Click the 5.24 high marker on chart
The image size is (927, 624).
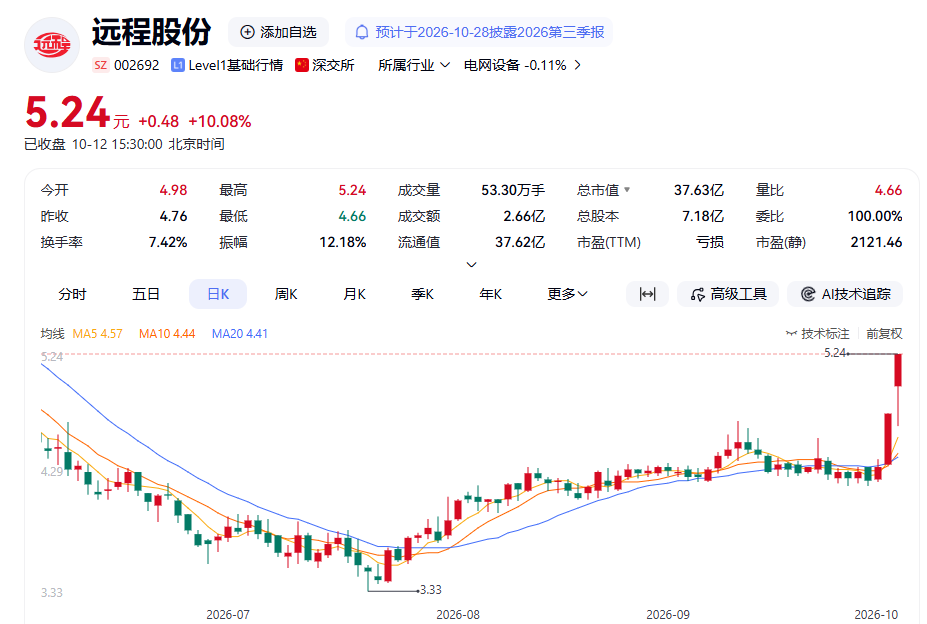835,353
